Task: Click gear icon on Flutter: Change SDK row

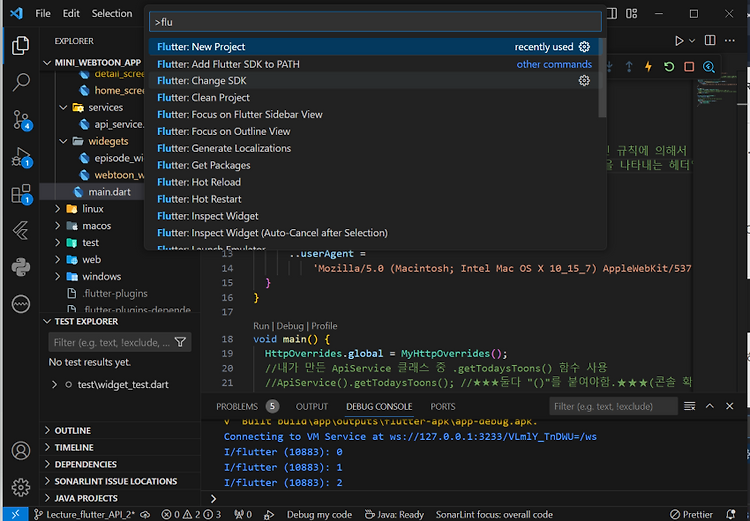Action: (584, 80)
